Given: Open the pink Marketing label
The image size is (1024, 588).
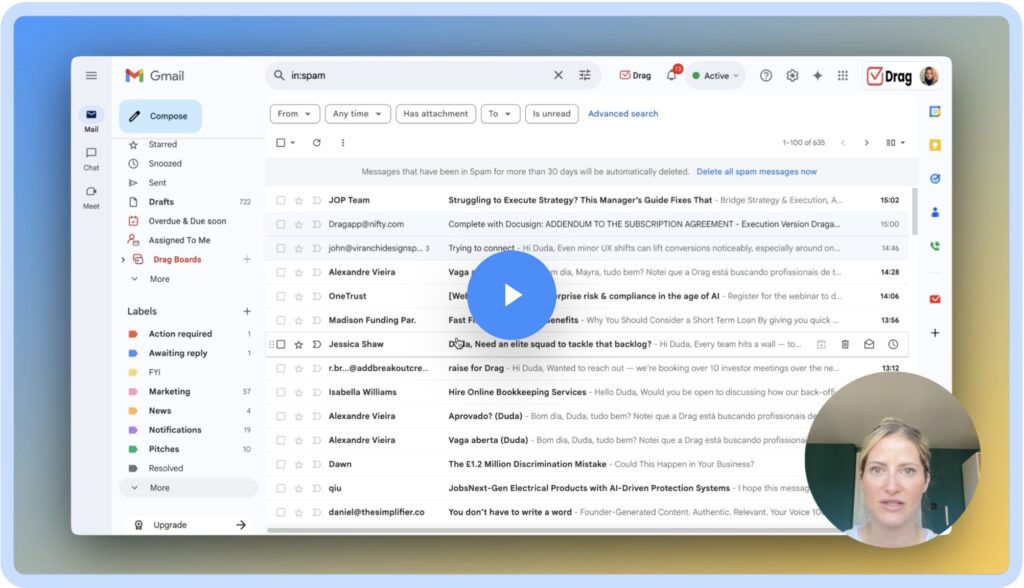Looking at the screenshot, I should click(x=169, y=391).
